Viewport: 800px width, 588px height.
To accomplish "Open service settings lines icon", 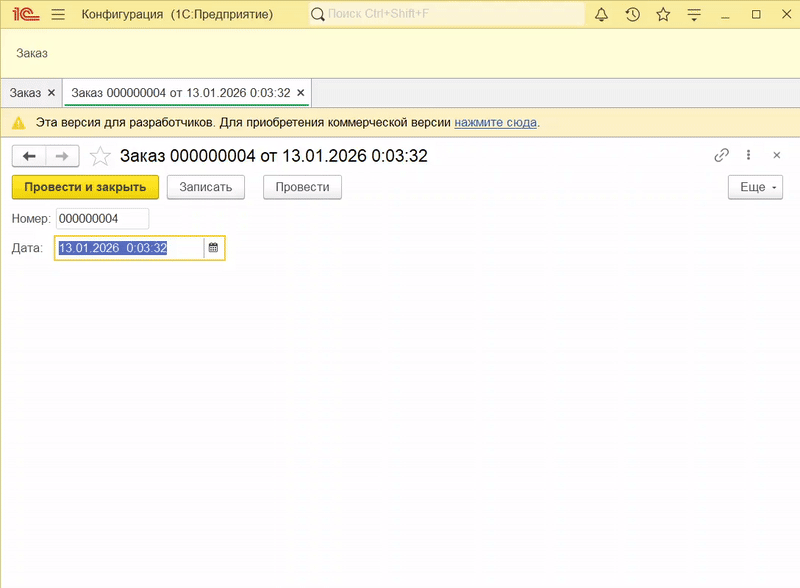I will point(694,14).
